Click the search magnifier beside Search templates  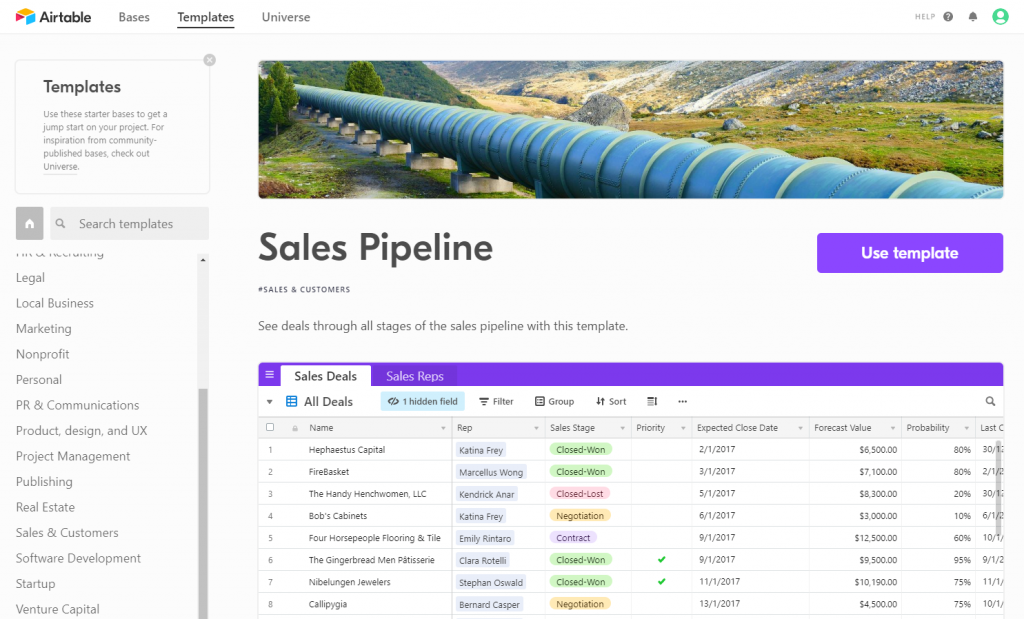[x=61, y=224]
